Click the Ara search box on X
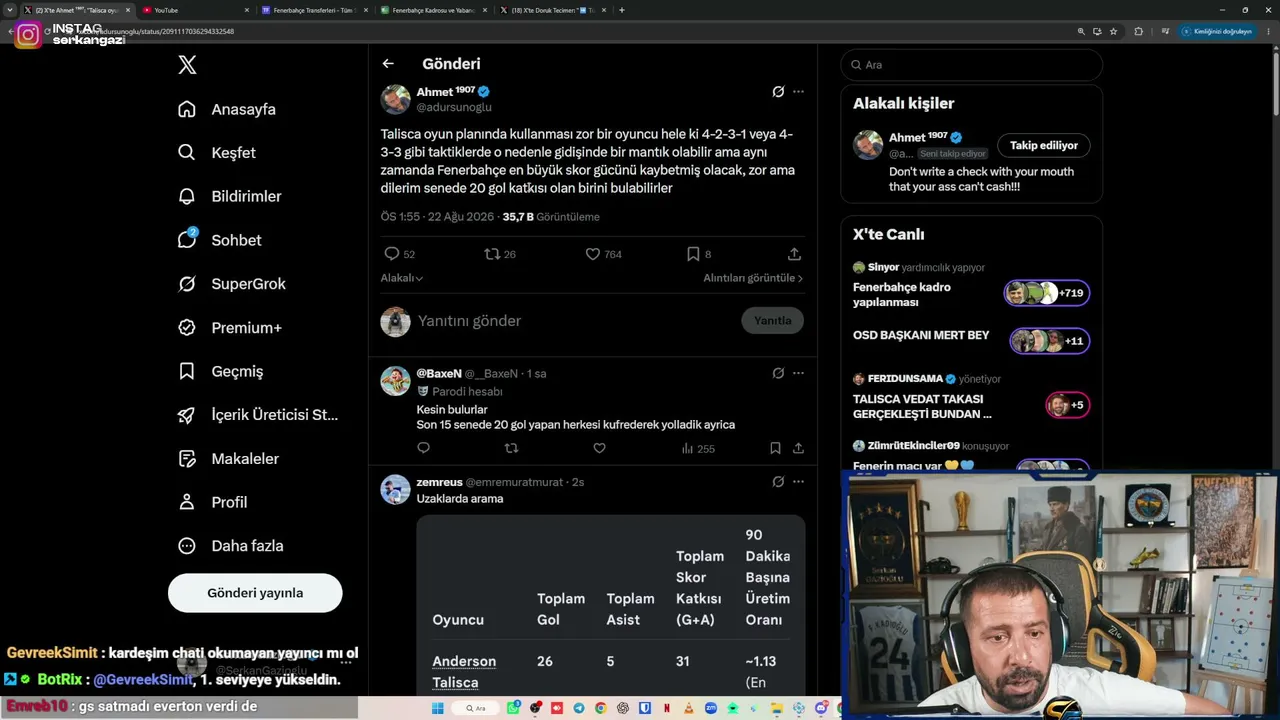The height and width of the screenshot is (720, 1280). [972, 65]
